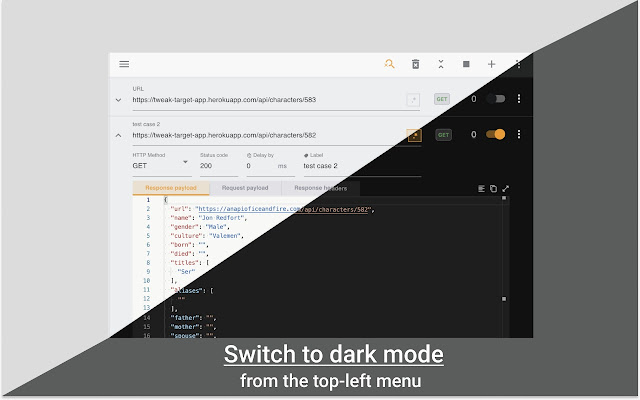The height and width of the screenshot is (400, 640).
Task: Click the "Ser" value on line 9
Action: click(187, 272)
